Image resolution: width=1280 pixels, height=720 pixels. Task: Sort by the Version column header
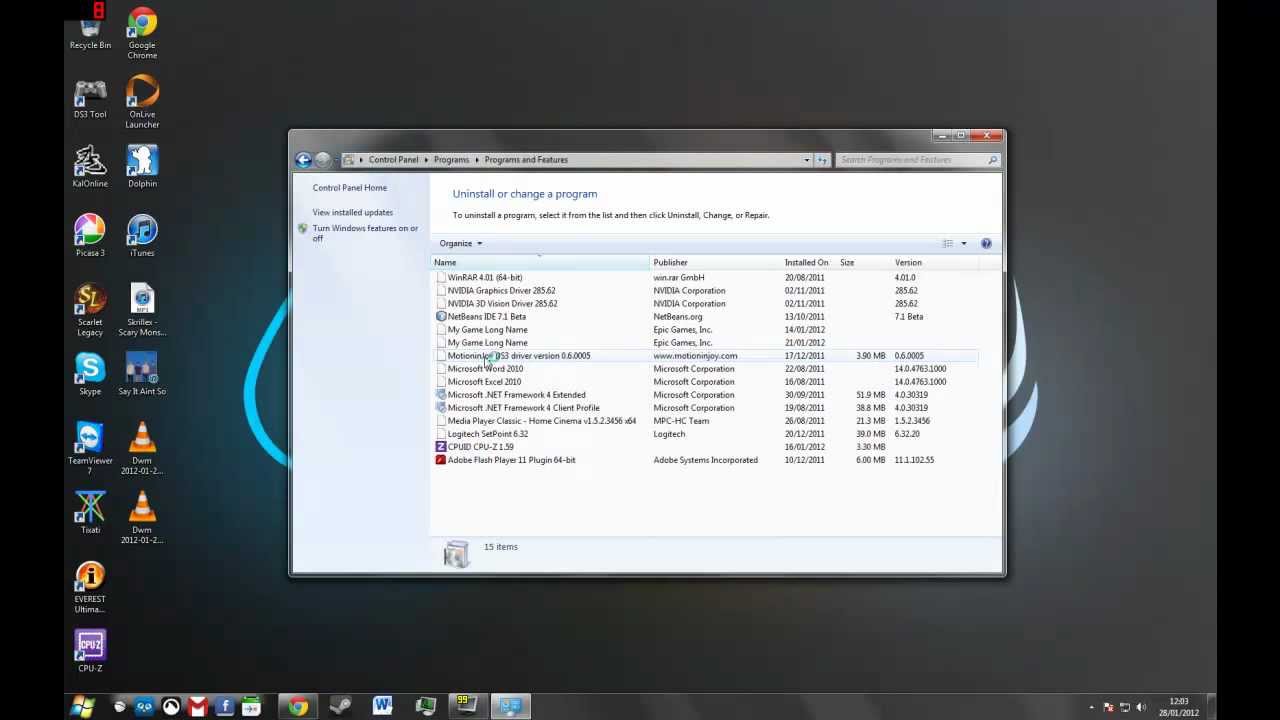(x=934, y=262)
